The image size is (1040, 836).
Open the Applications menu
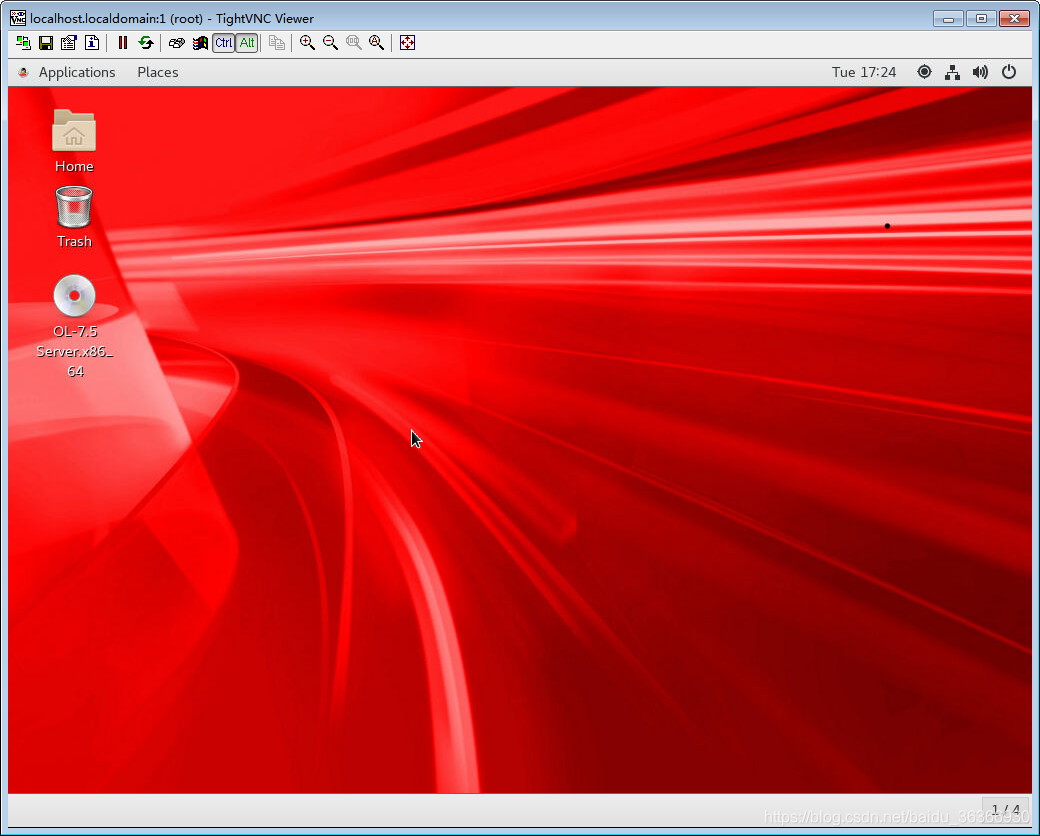(77, 72)
